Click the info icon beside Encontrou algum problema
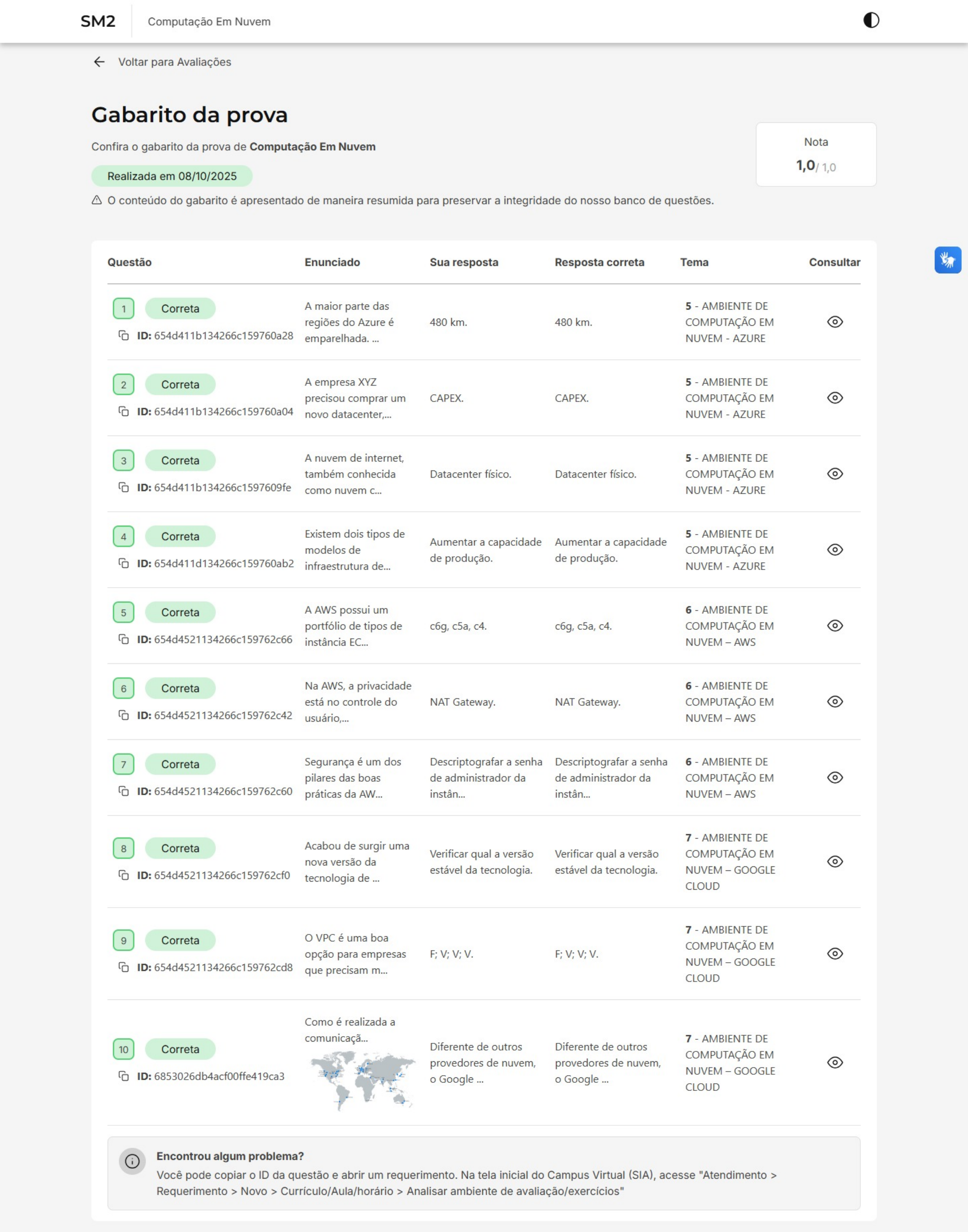The width and height of the screenshot is (968, 1232). pyautogui.click(x=132, y=1161)
